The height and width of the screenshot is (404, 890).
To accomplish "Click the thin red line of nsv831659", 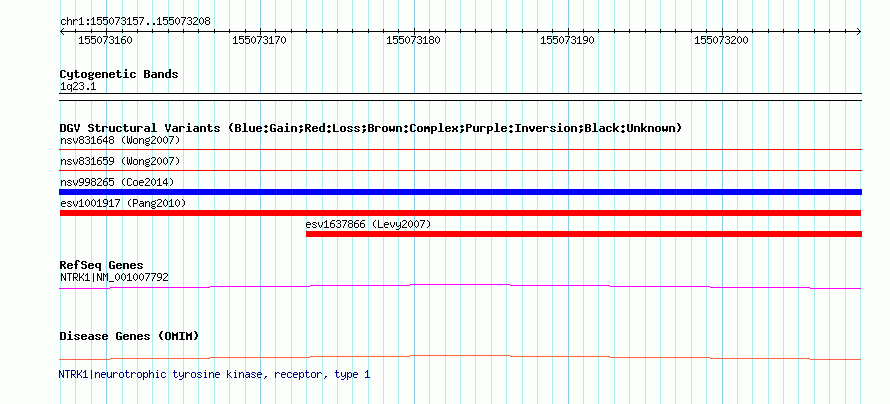I will pos(461,170).
